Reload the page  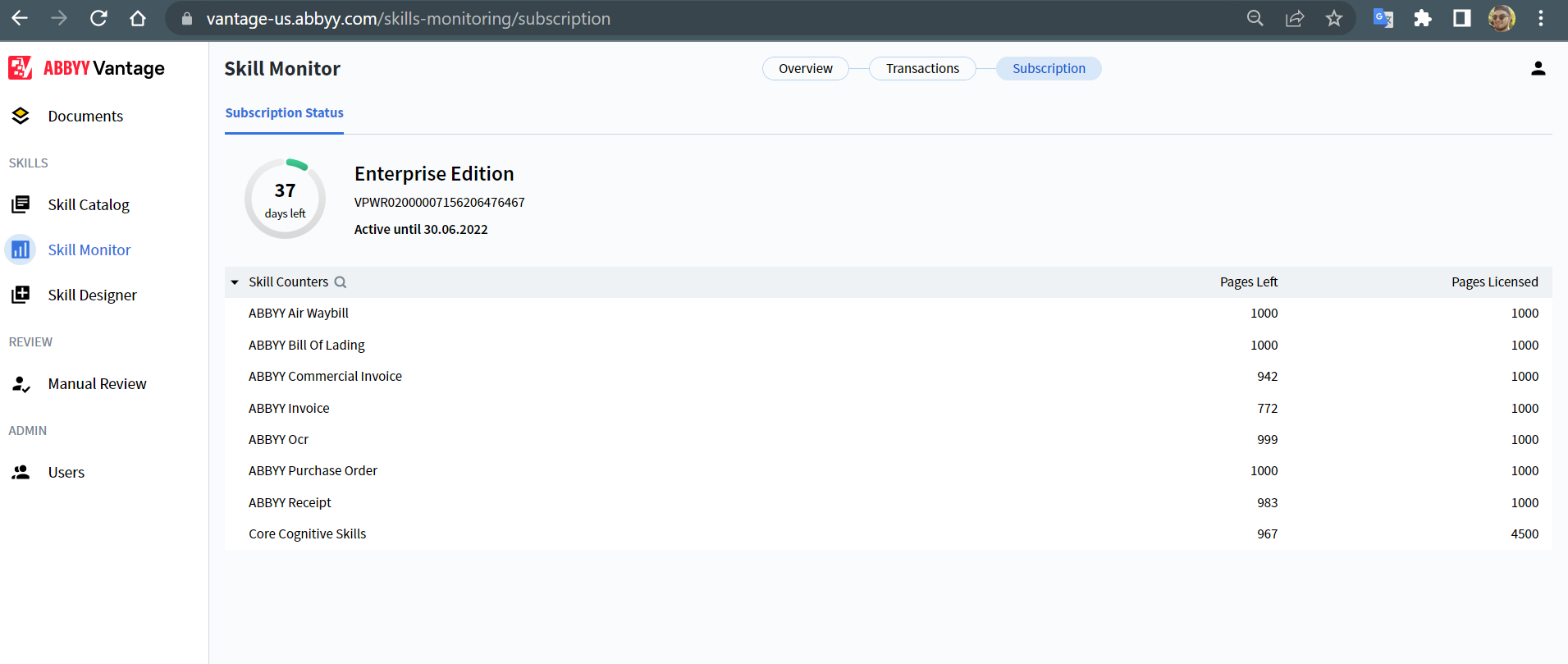[x=98, y=18]
